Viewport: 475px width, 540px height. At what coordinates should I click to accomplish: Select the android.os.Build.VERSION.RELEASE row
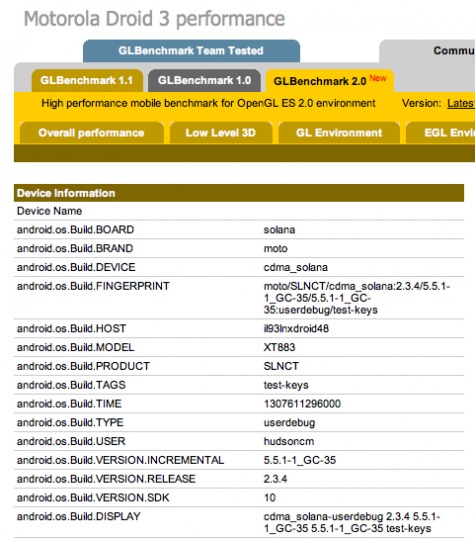(239, 479)
